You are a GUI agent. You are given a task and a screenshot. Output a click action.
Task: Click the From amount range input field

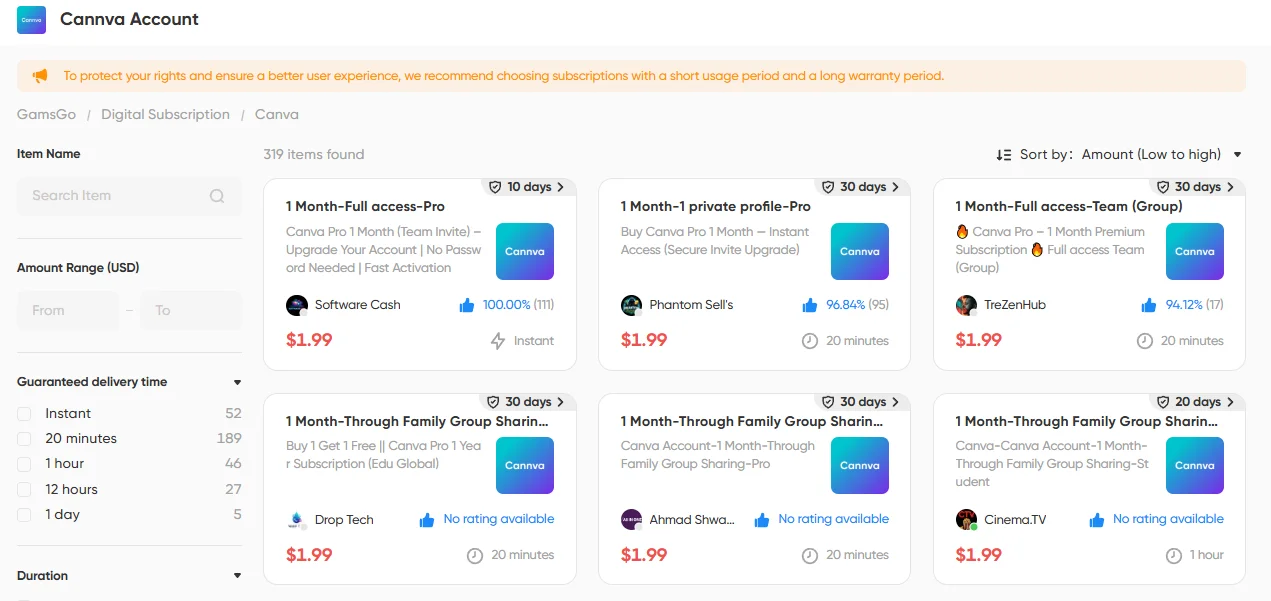67,310
